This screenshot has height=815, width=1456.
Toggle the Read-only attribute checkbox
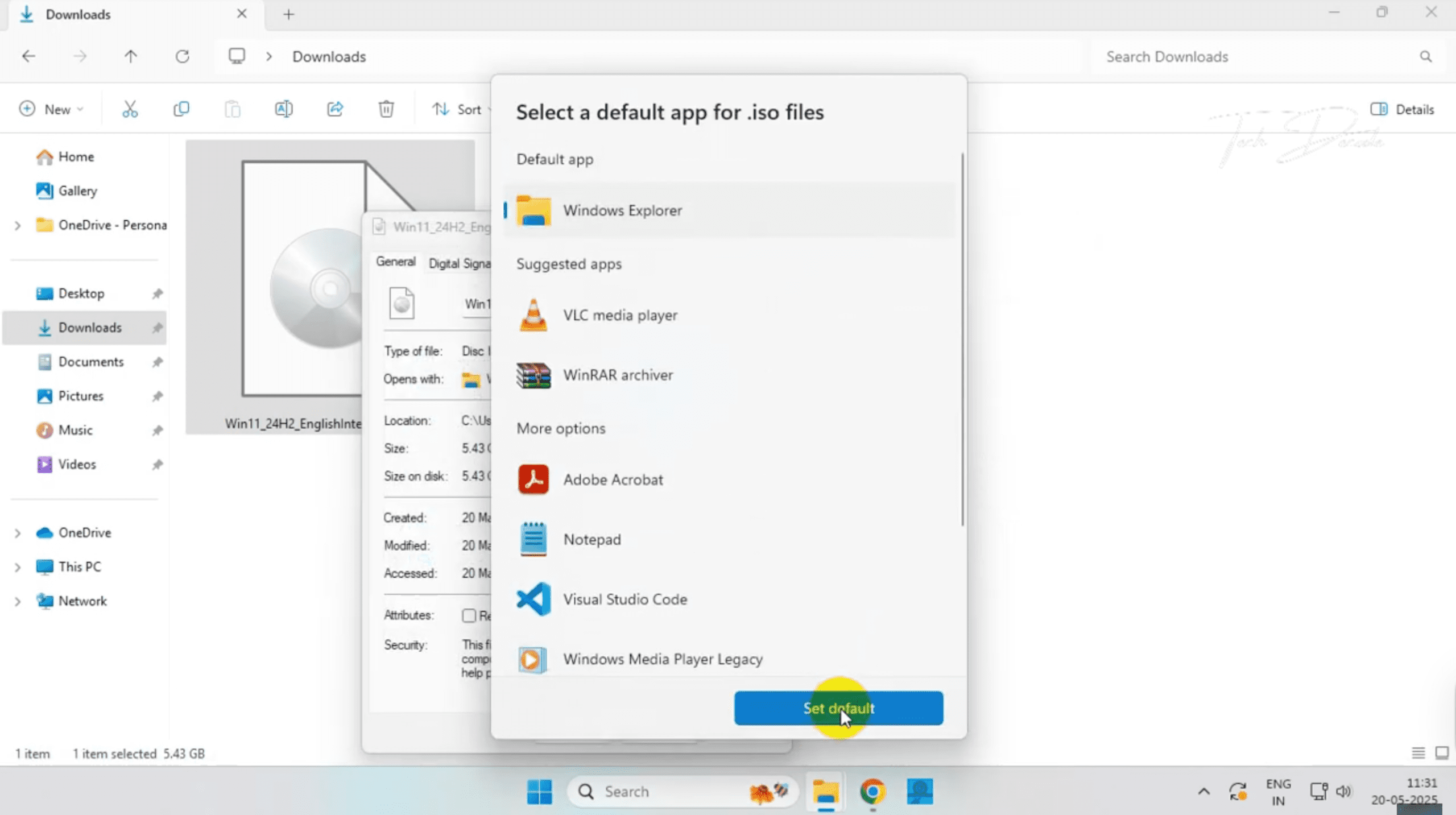pos(469,615)
